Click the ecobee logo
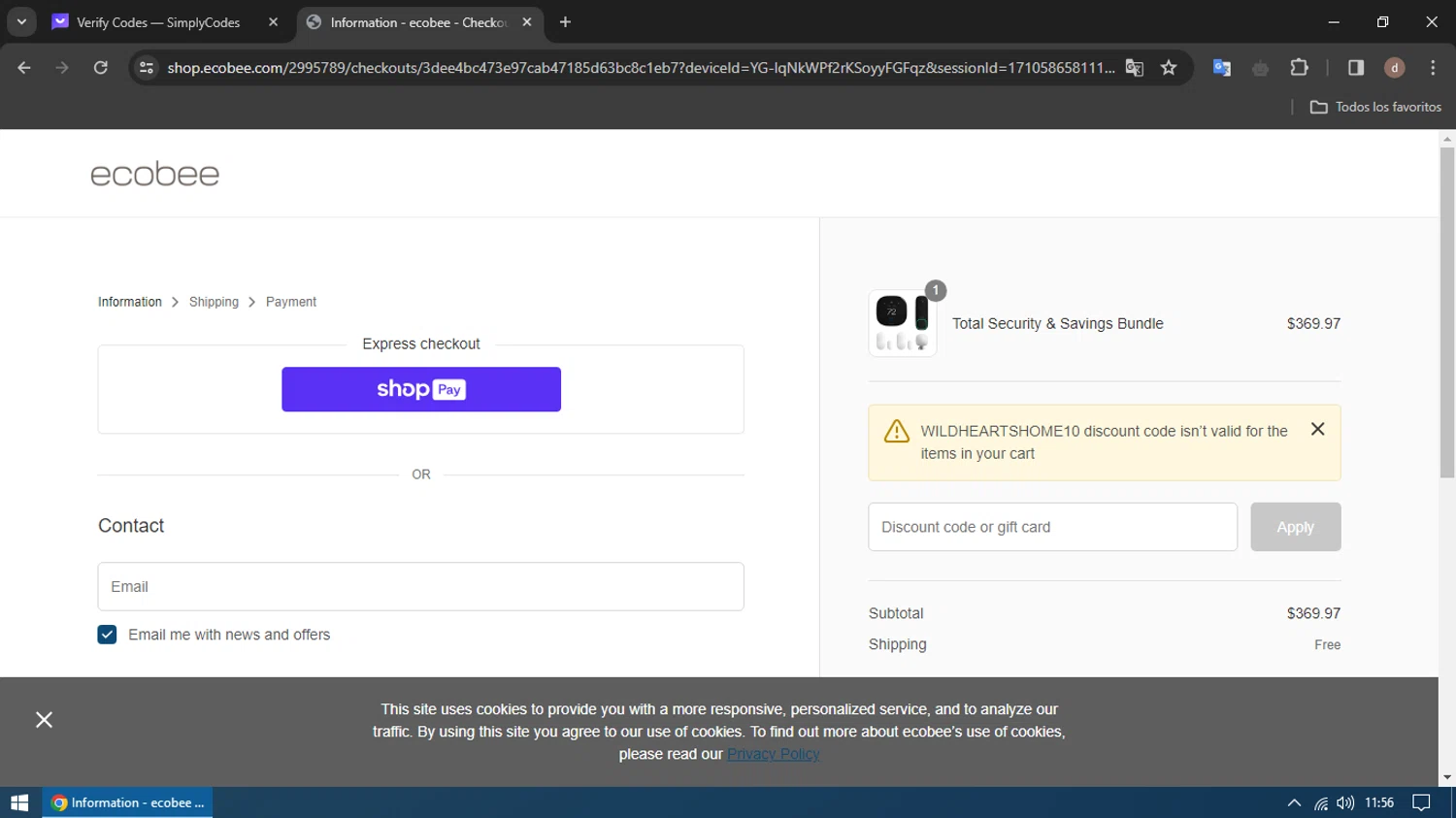The width and height of the screenshot is (1456, 818). click(155, 175)
